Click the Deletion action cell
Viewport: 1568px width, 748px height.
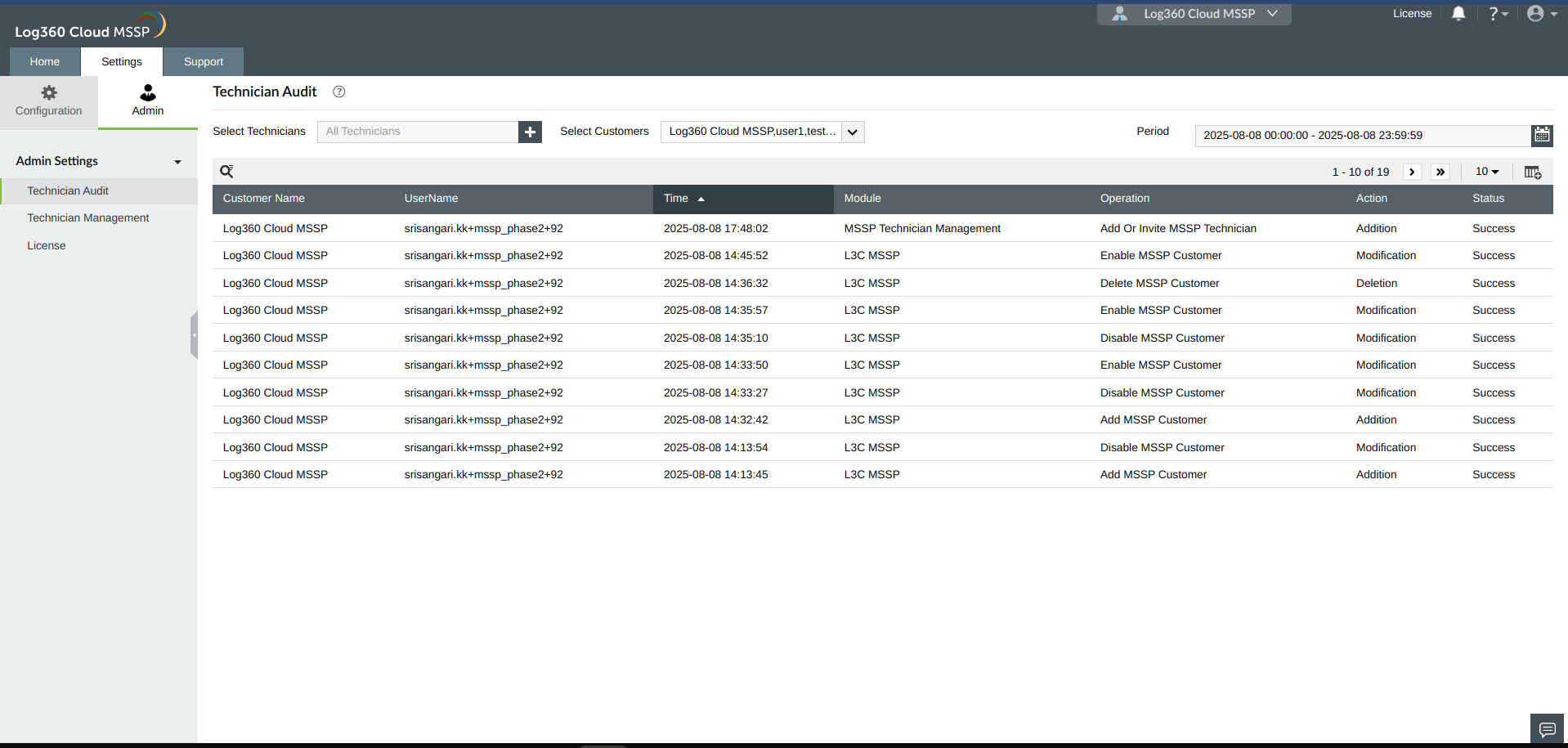[x=1377, y=284]
